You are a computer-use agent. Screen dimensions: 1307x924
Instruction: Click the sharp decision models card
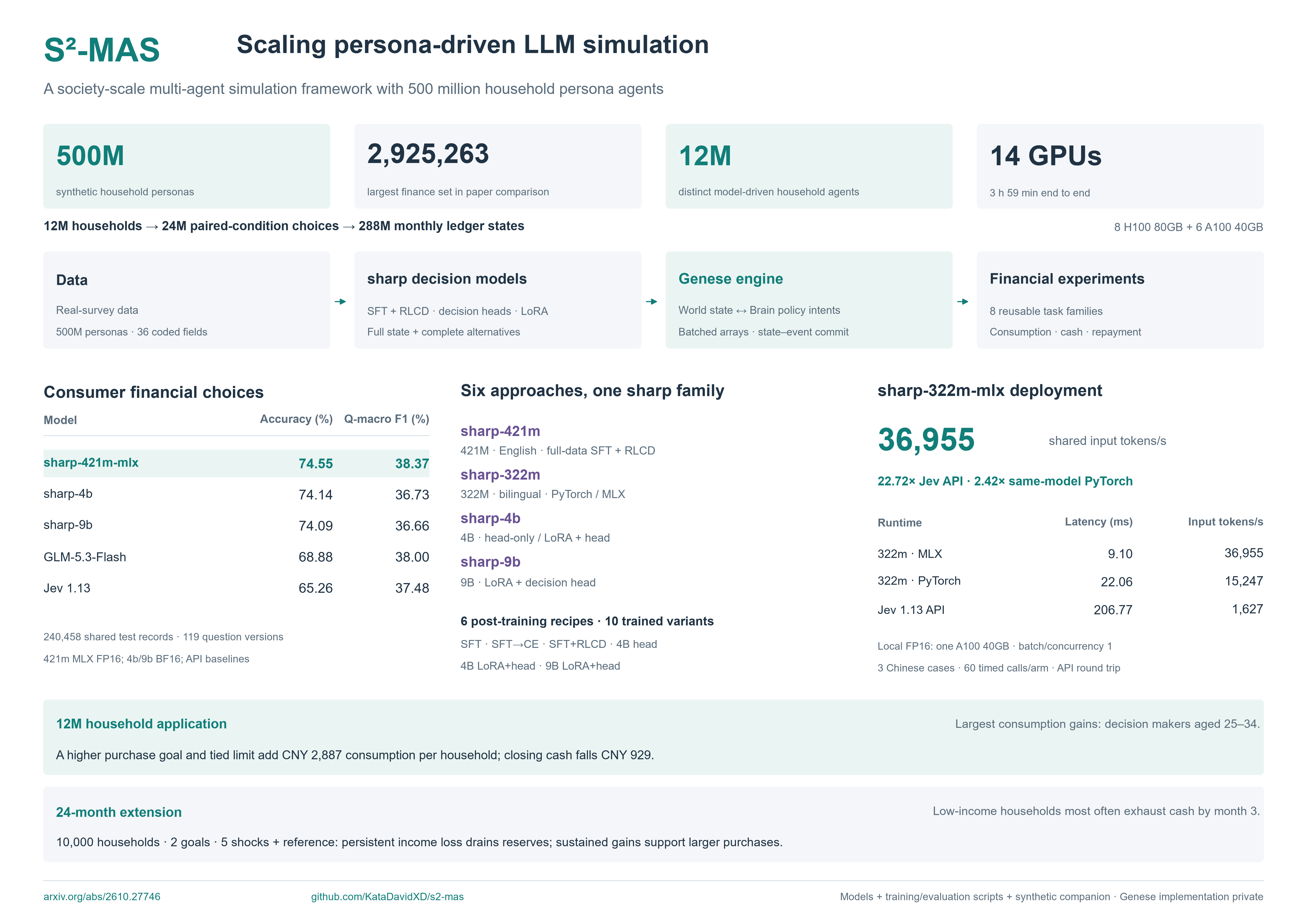pos(498,300)
